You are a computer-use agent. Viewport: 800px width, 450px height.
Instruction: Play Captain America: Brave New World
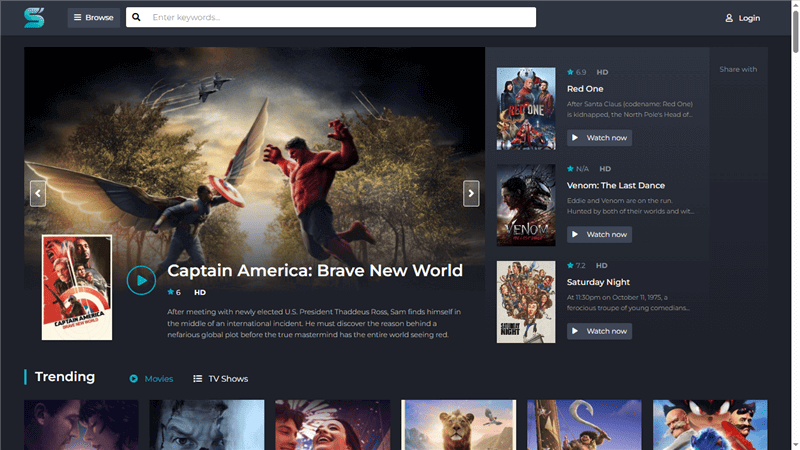pyautogui.click(x=141, y=280)
